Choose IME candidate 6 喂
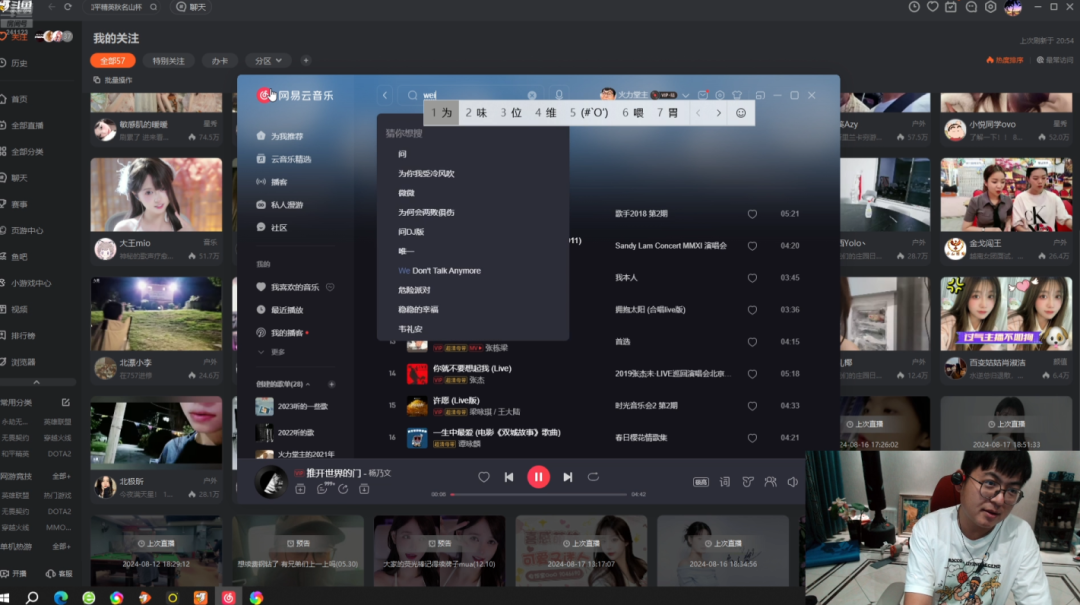The width and height of the screenshot is (1080, 605). coord(632,113)
